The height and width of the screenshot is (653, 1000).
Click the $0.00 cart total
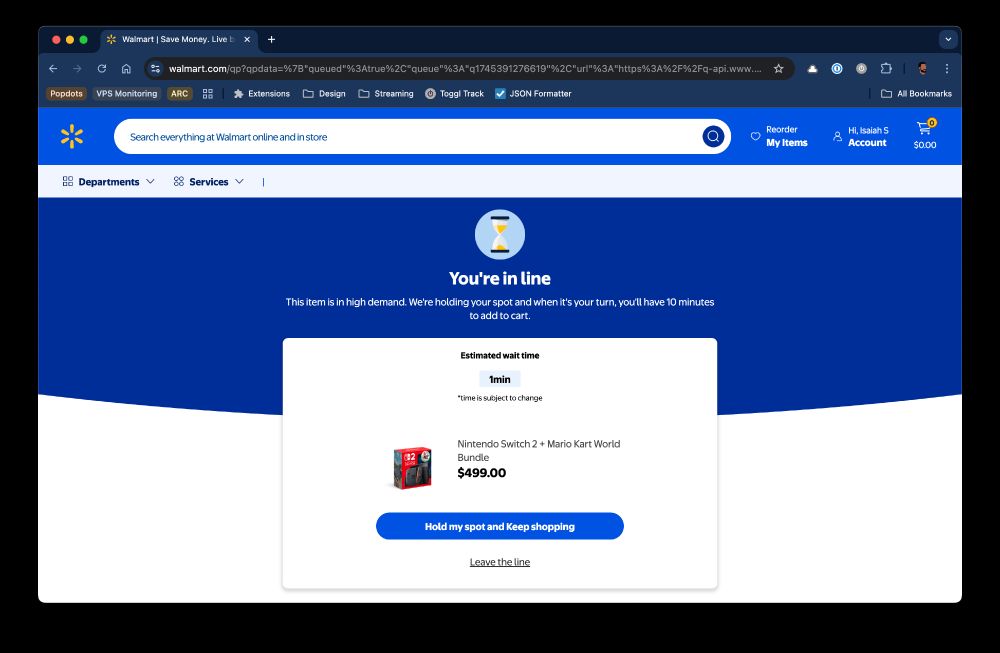coord(925,145)
